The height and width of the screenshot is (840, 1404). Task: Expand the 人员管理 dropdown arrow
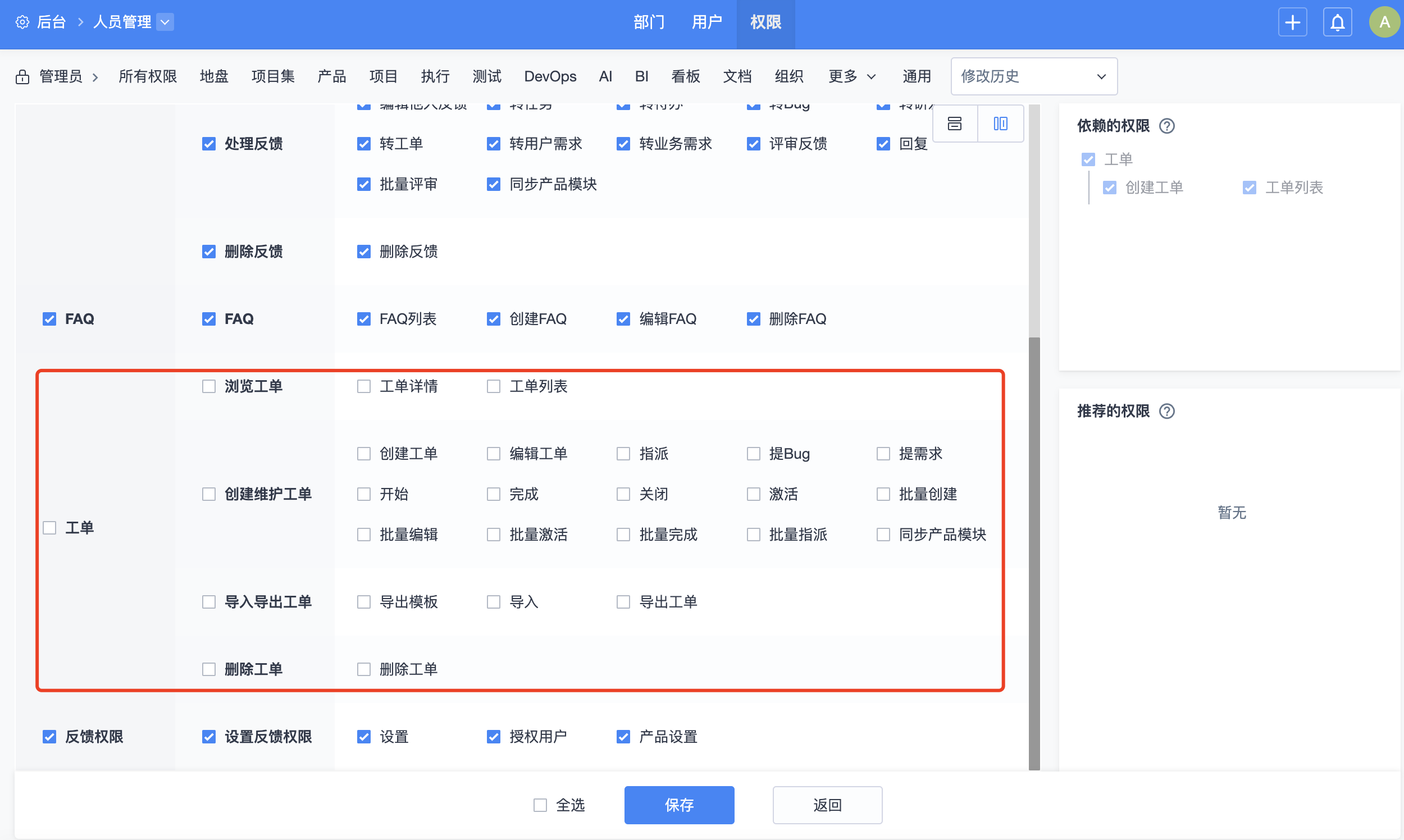(x=165, y=22)
